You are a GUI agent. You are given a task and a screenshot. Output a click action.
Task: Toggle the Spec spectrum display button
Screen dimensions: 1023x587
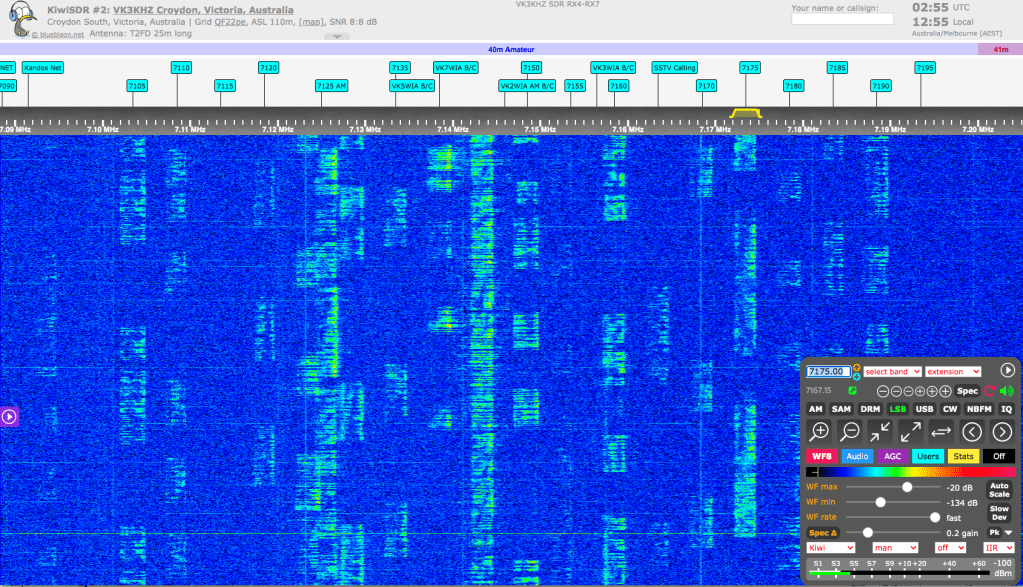point(967,391)
